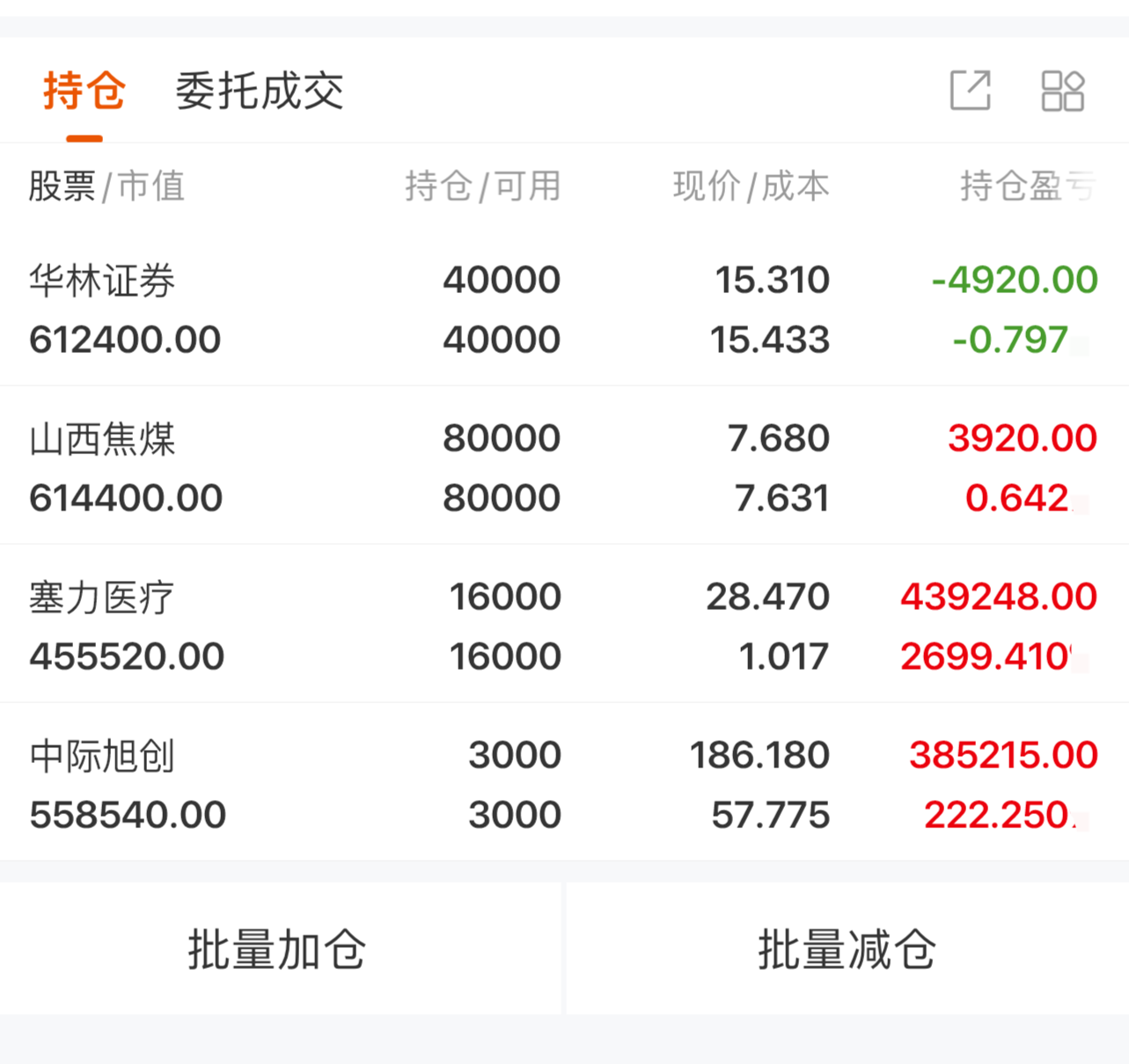Select market value 614400.00
This screenshot has width=1129, height=1064.
126,498
